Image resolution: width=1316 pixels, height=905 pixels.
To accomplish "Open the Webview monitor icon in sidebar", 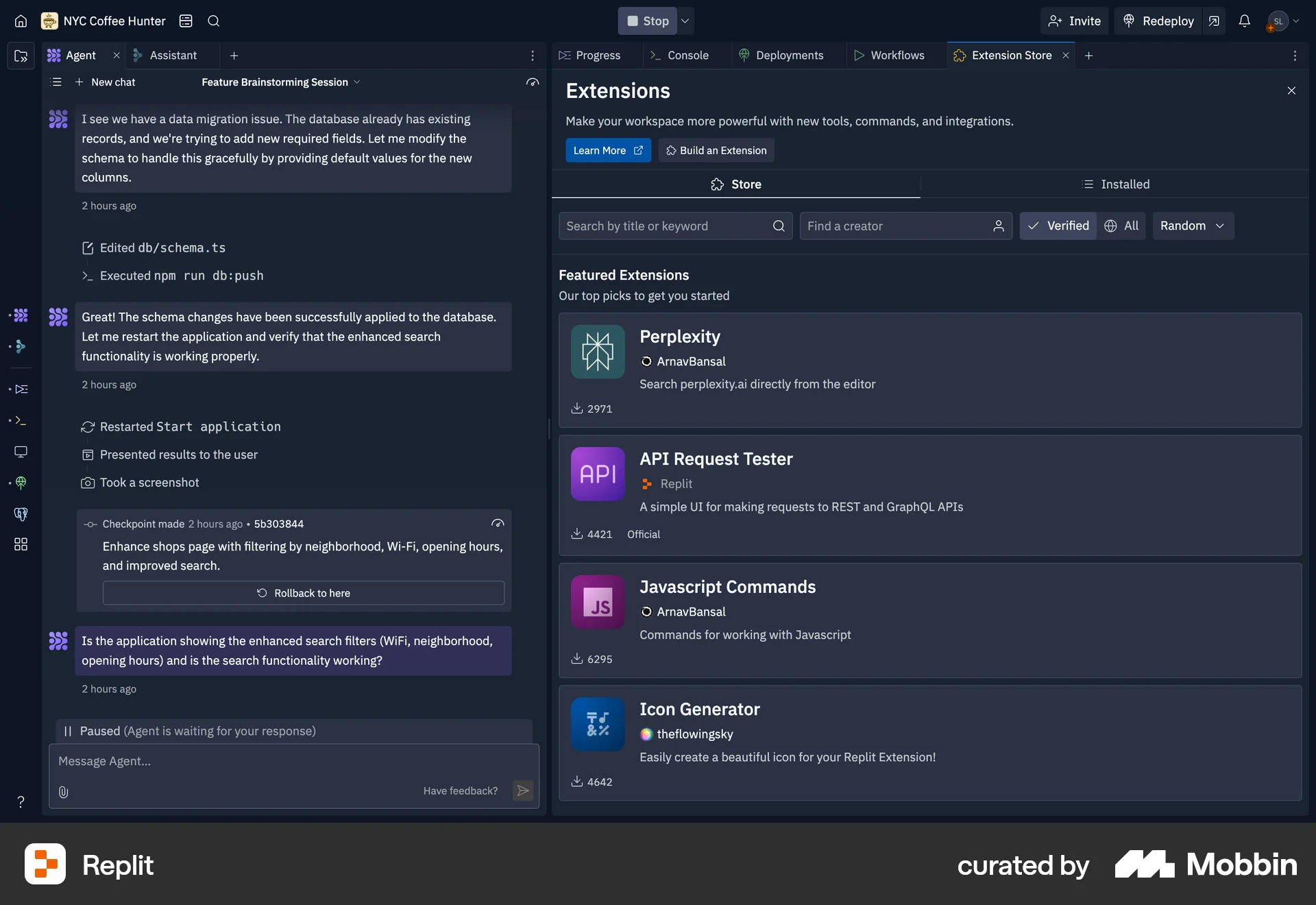I will tap(21, 452).
